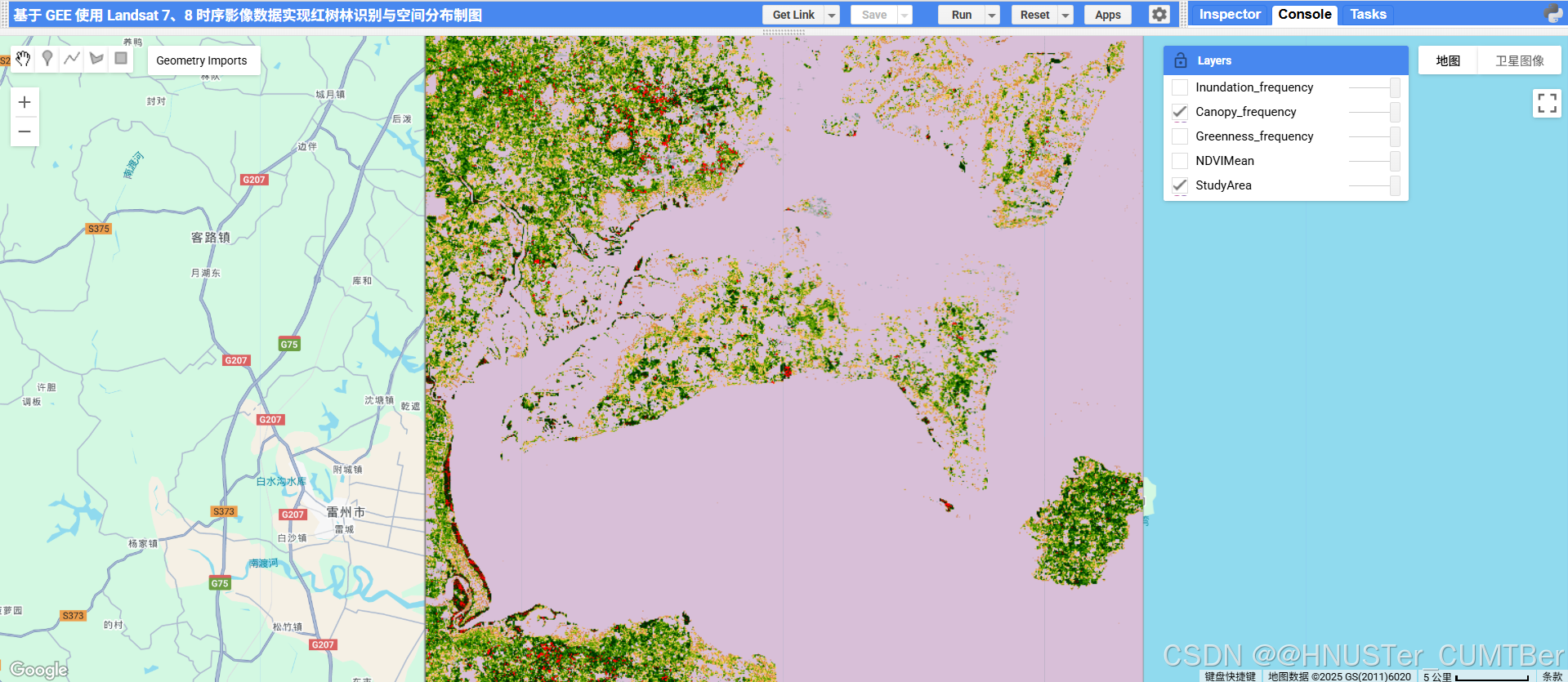Switch to 卫星图像 satellite view
Screen dimensions: 1568x682
tap(1520, 60)
